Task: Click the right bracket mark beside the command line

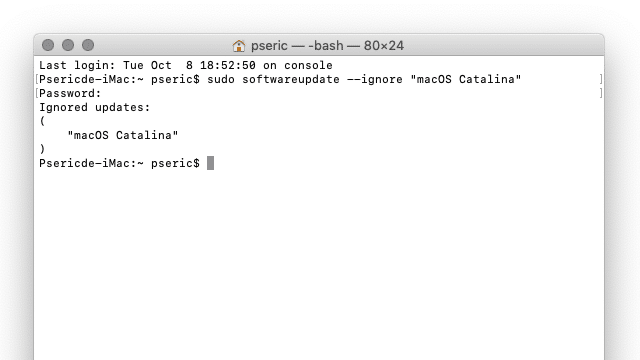Action: (601, 79)
